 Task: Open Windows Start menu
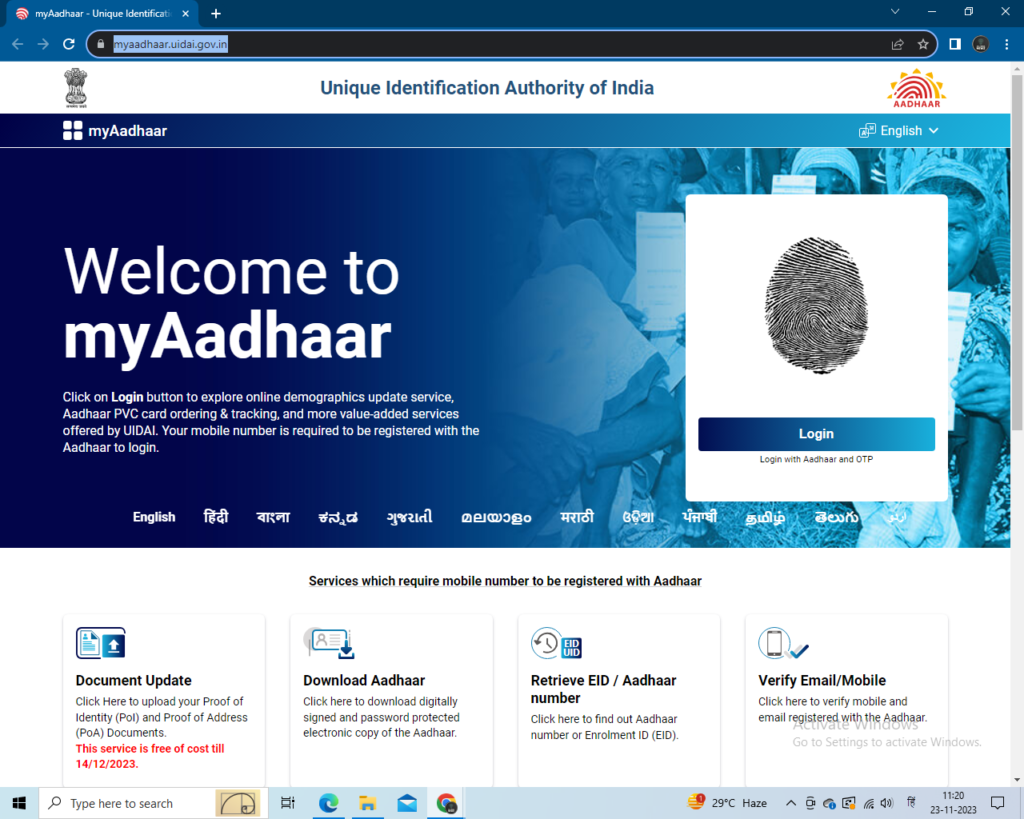click(x=19, y=803)
